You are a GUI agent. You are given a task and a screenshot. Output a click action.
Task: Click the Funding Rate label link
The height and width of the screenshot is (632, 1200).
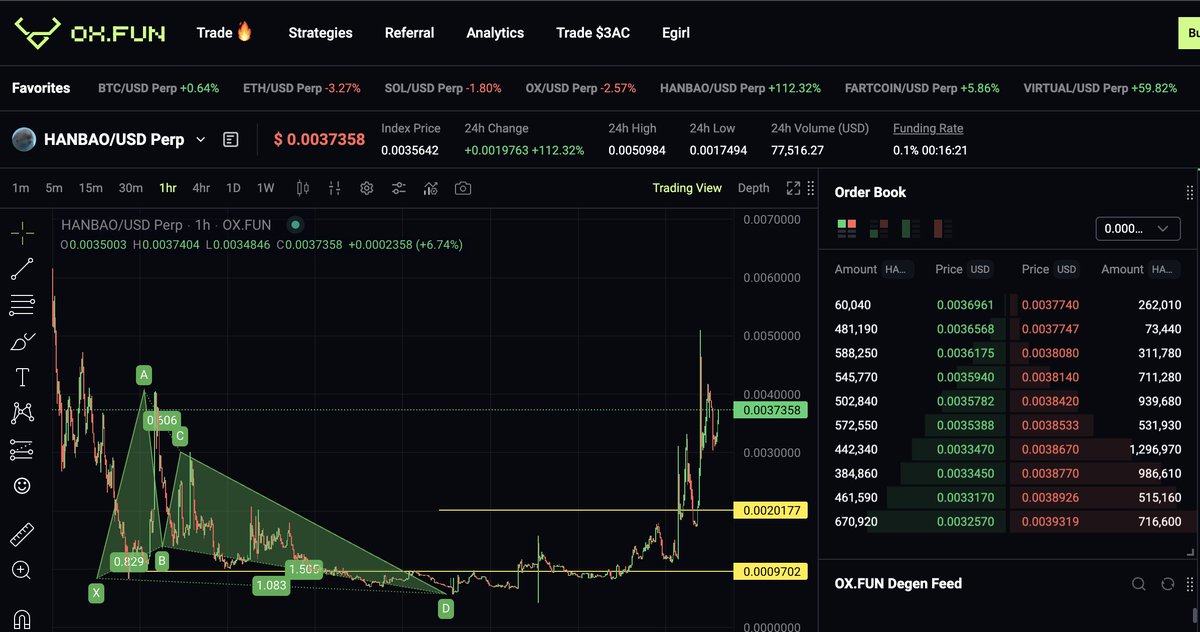point(928,128)
